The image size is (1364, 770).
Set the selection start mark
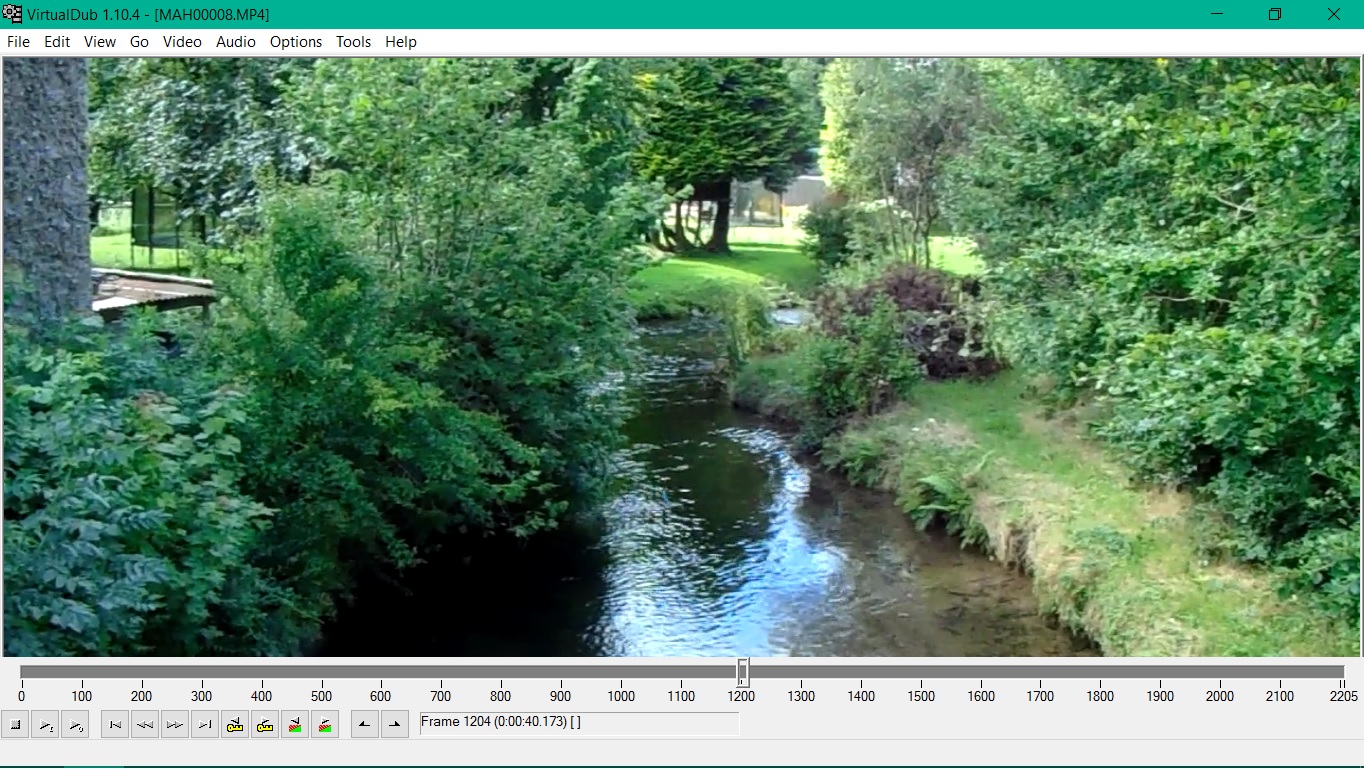coord(365,725)
